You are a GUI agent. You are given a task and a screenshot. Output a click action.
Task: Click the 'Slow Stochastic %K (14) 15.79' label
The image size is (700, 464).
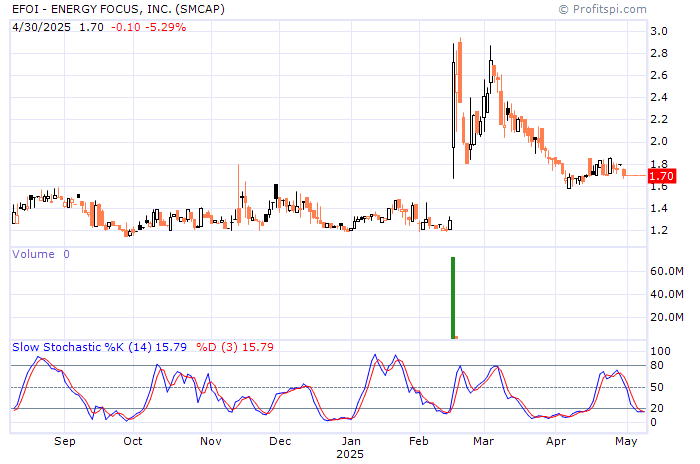click(99, 347)
